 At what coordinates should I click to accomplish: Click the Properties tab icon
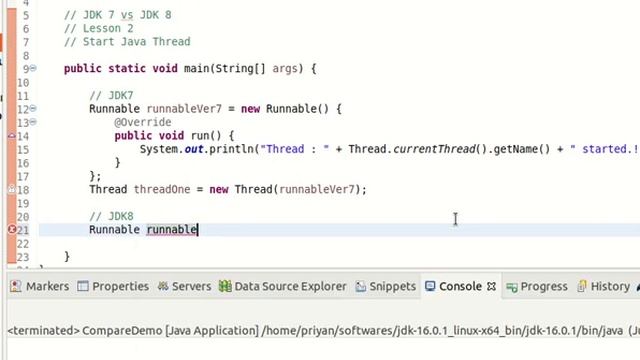tap(82, 286)
